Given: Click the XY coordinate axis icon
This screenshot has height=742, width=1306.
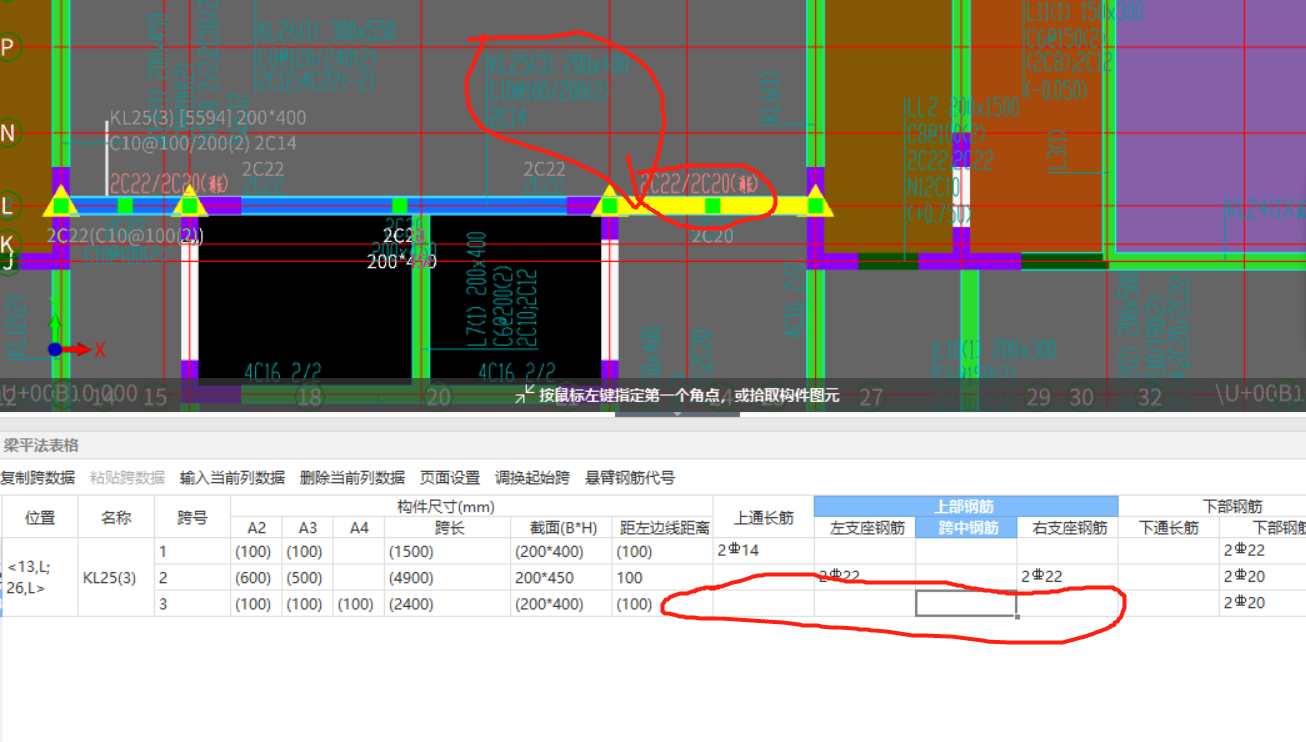Looking at the screenshot, I should 76,335.
